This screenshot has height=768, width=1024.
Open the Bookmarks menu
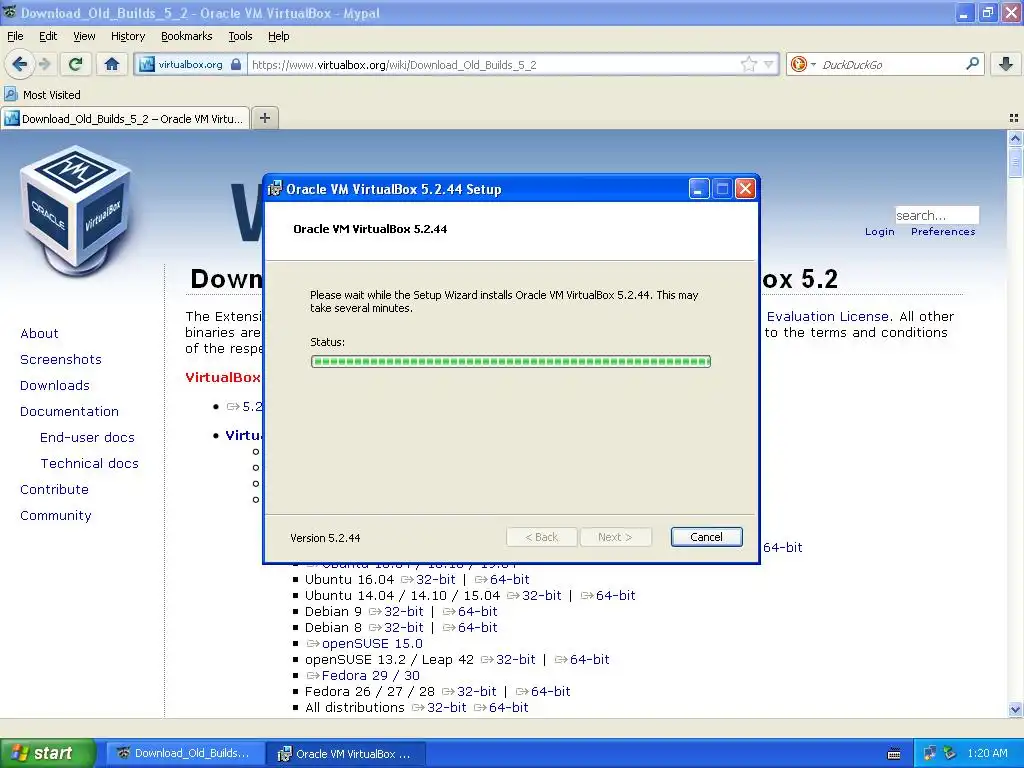(x=186, y=36)
